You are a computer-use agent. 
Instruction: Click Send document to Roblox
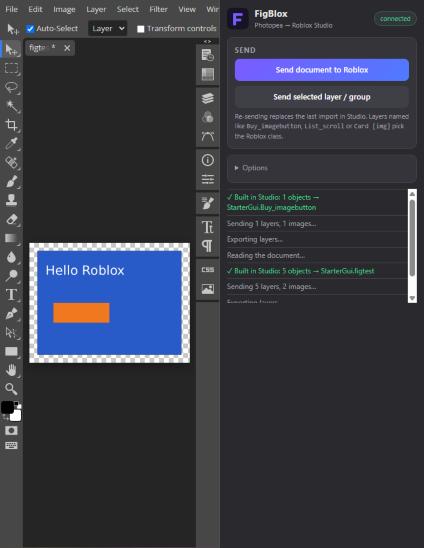pos(322,70)
